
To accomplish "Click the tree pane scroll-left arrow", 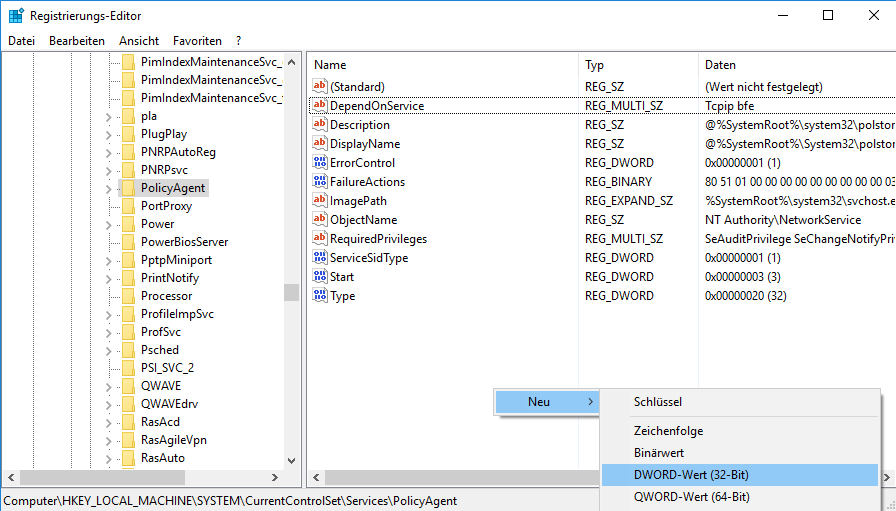I will point(11,477).
